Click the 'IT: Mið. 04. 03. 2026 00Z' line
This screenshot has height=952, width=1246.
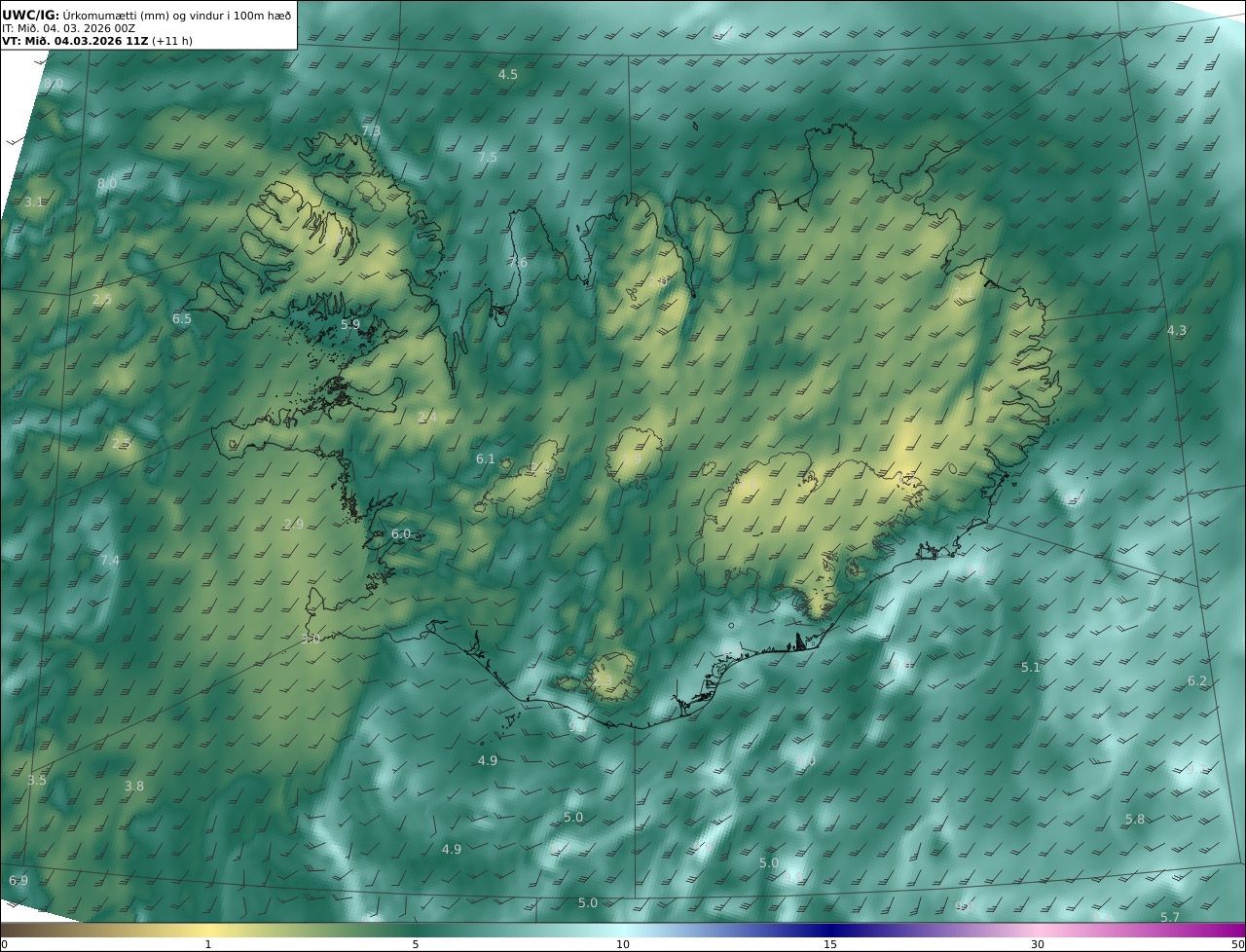point(68,28)
